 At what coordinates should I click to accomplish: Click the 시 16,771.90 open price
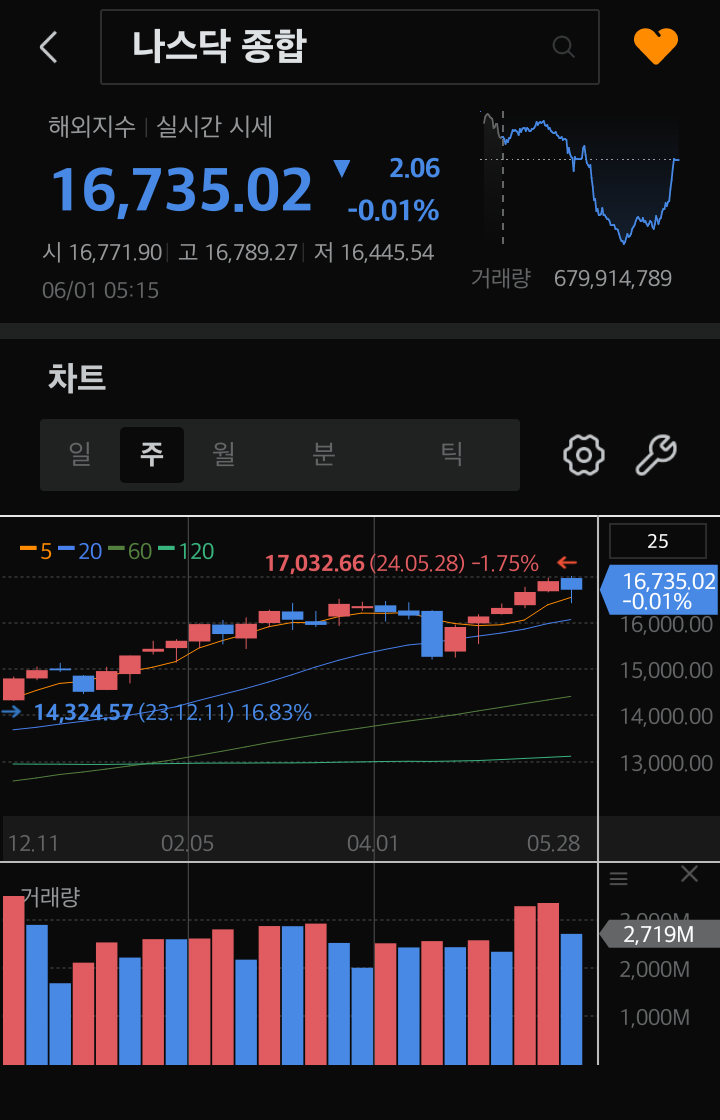click(102, 253)
